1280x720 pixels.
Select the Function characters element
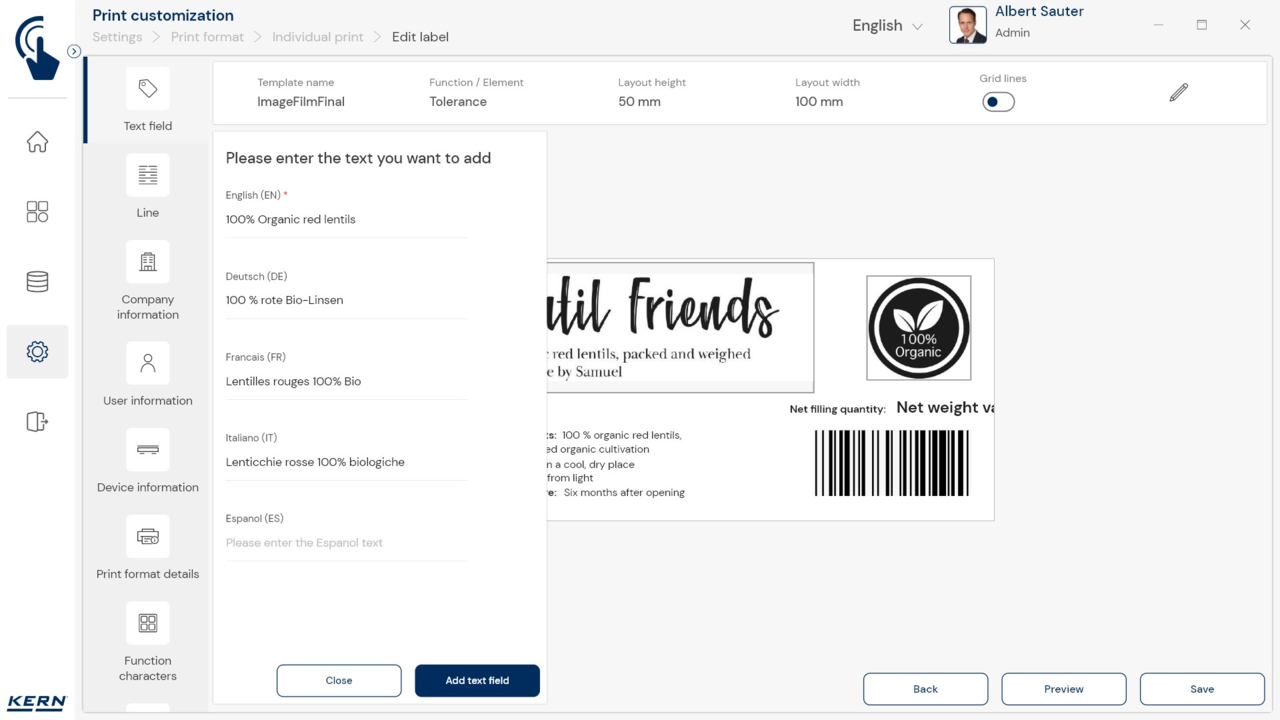[148, 623]
